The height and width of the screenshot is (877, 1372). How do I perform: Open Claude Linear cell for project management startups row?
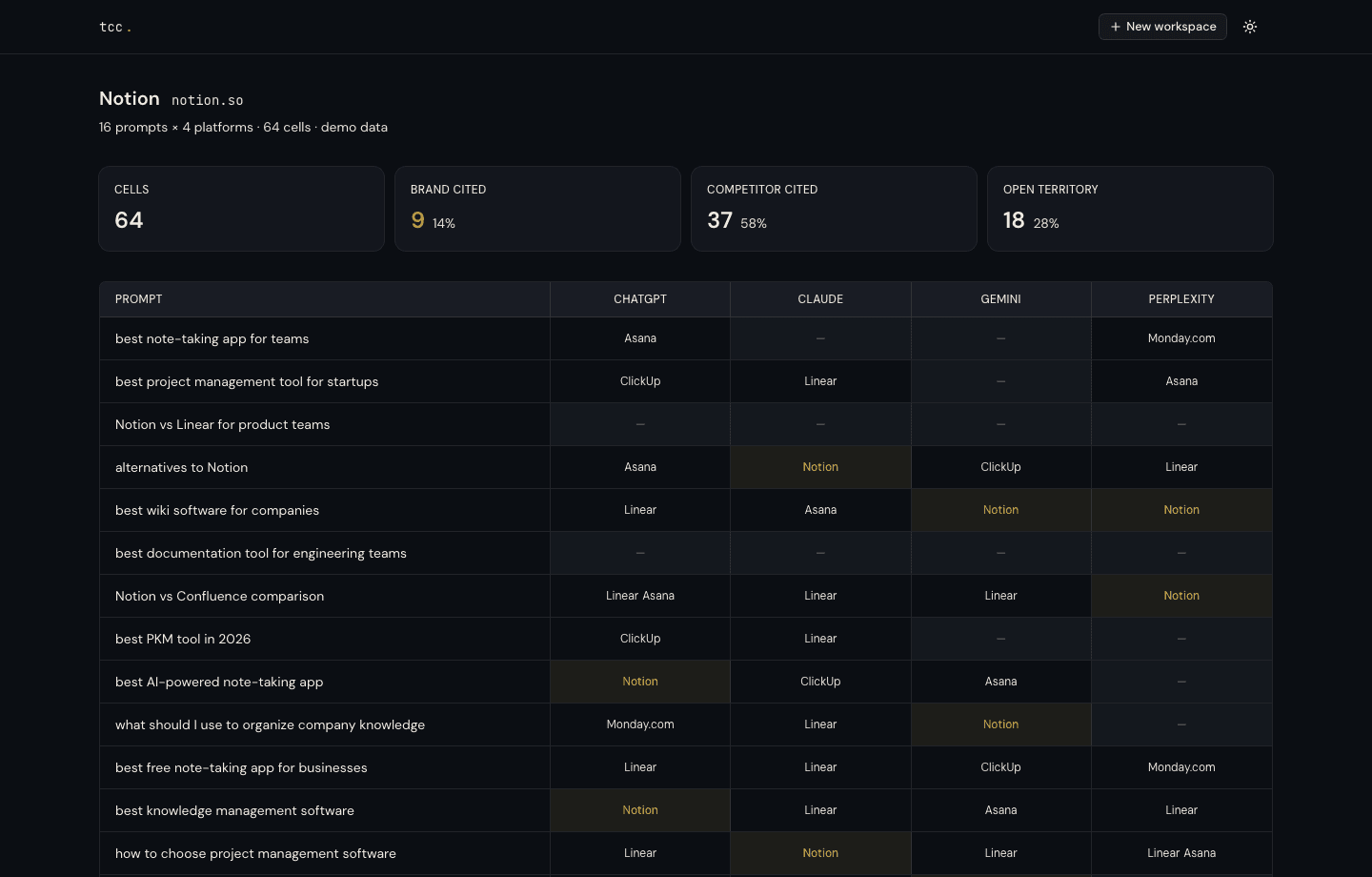pos(820,381)
